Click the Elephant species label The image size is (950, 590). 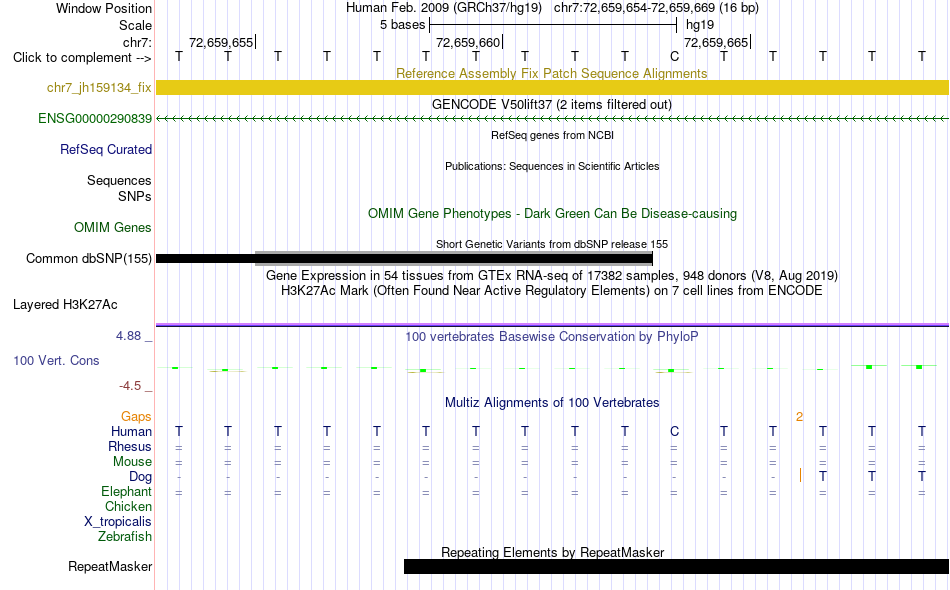coord(127,492)
